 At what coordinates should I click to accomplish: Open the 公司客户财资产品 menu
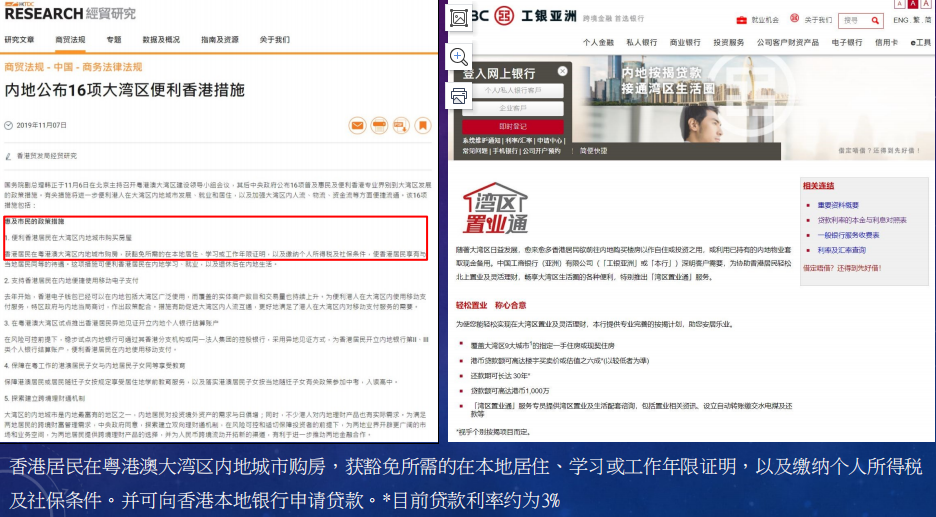pos(788,42)
